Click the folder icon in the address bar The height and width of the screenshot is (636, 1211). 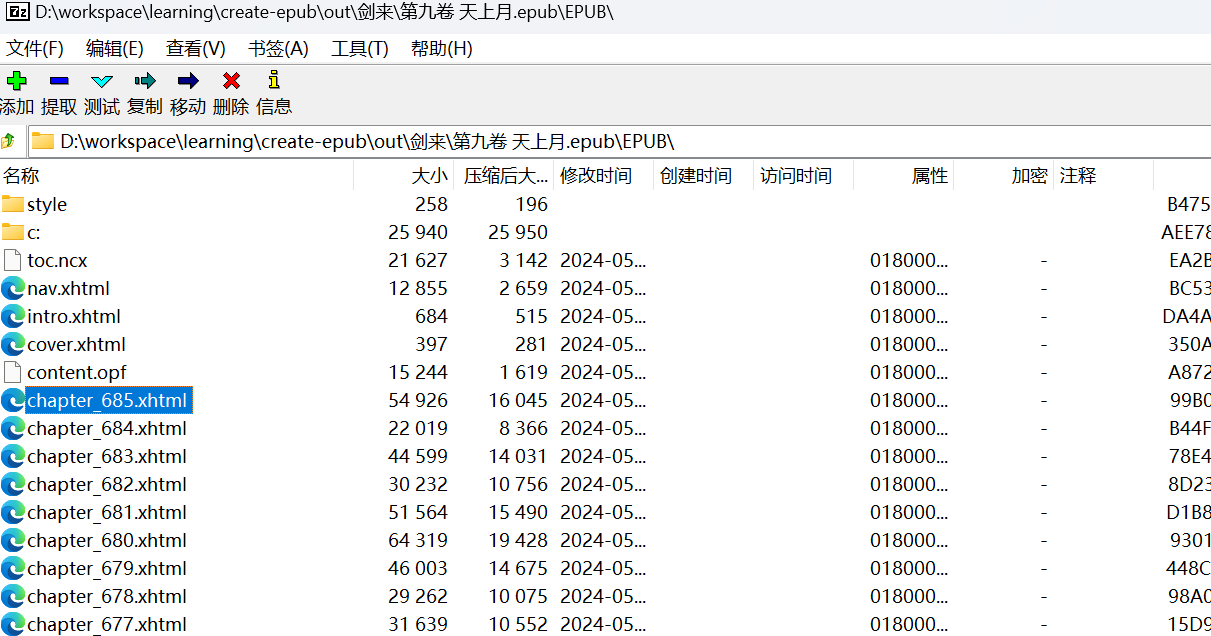[41, 140]
